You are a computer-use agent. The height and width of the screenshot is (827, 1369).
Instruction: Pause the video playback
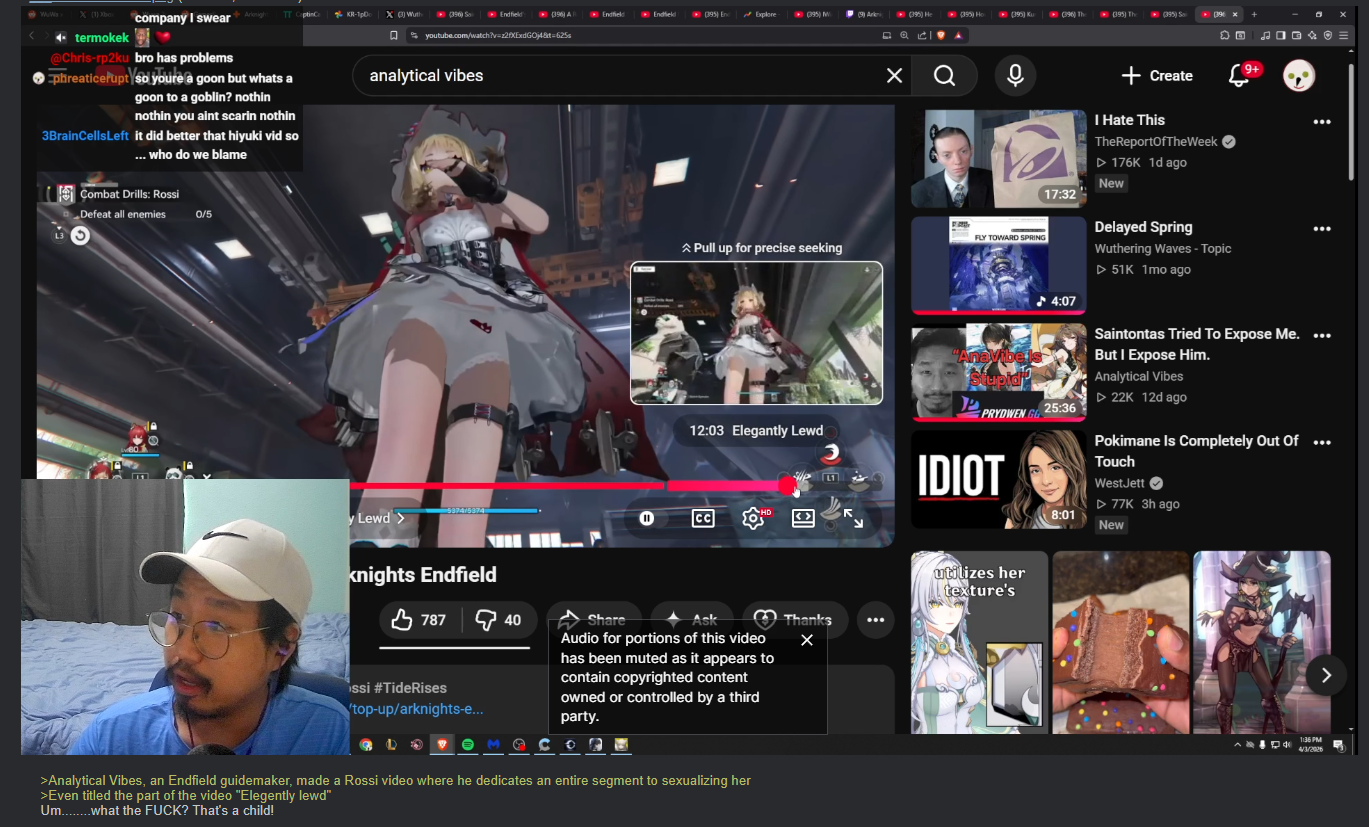(x=647, y=518)
